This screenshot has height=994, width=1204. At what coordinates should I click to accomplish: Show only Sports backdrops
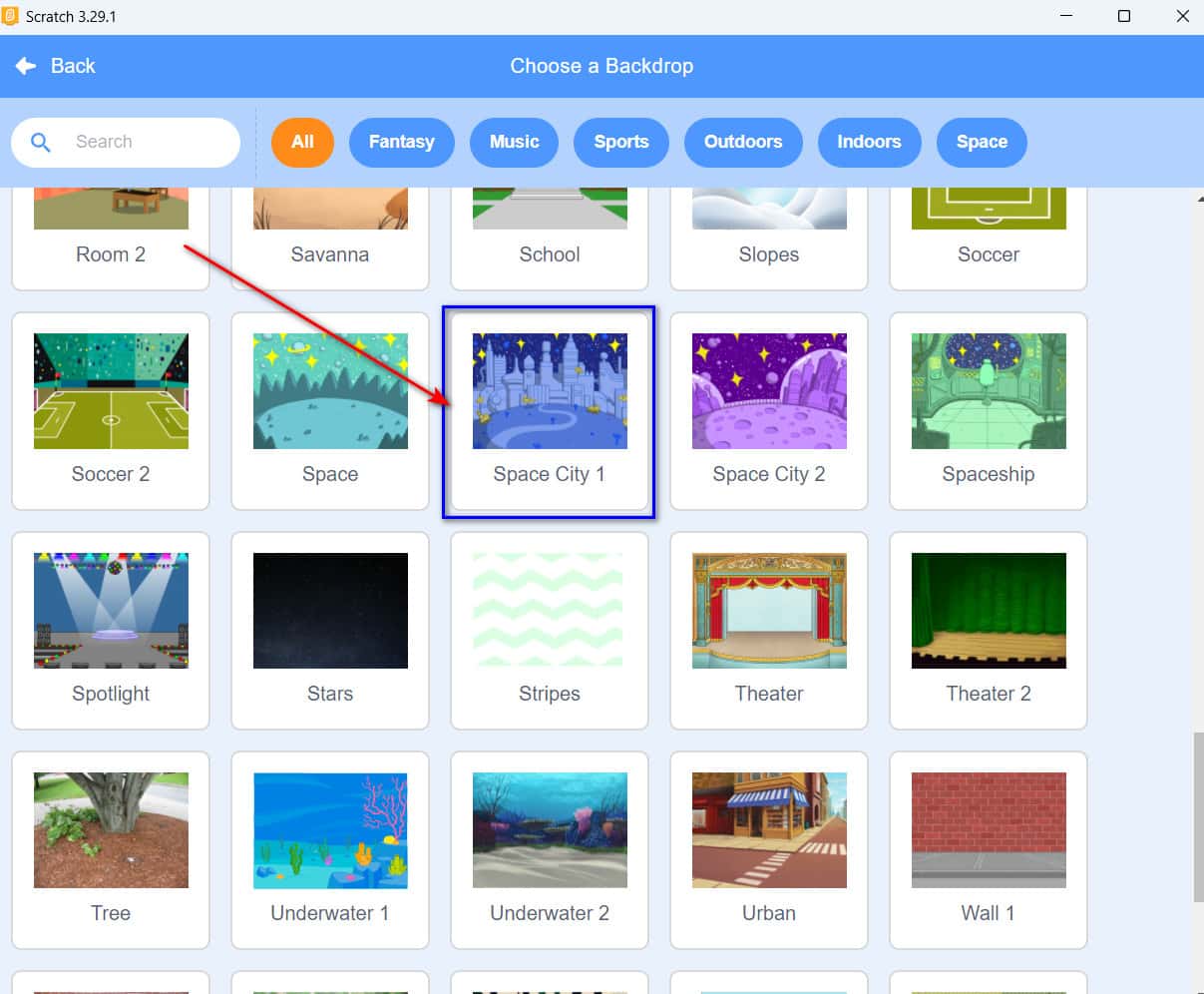coord(620,142)
